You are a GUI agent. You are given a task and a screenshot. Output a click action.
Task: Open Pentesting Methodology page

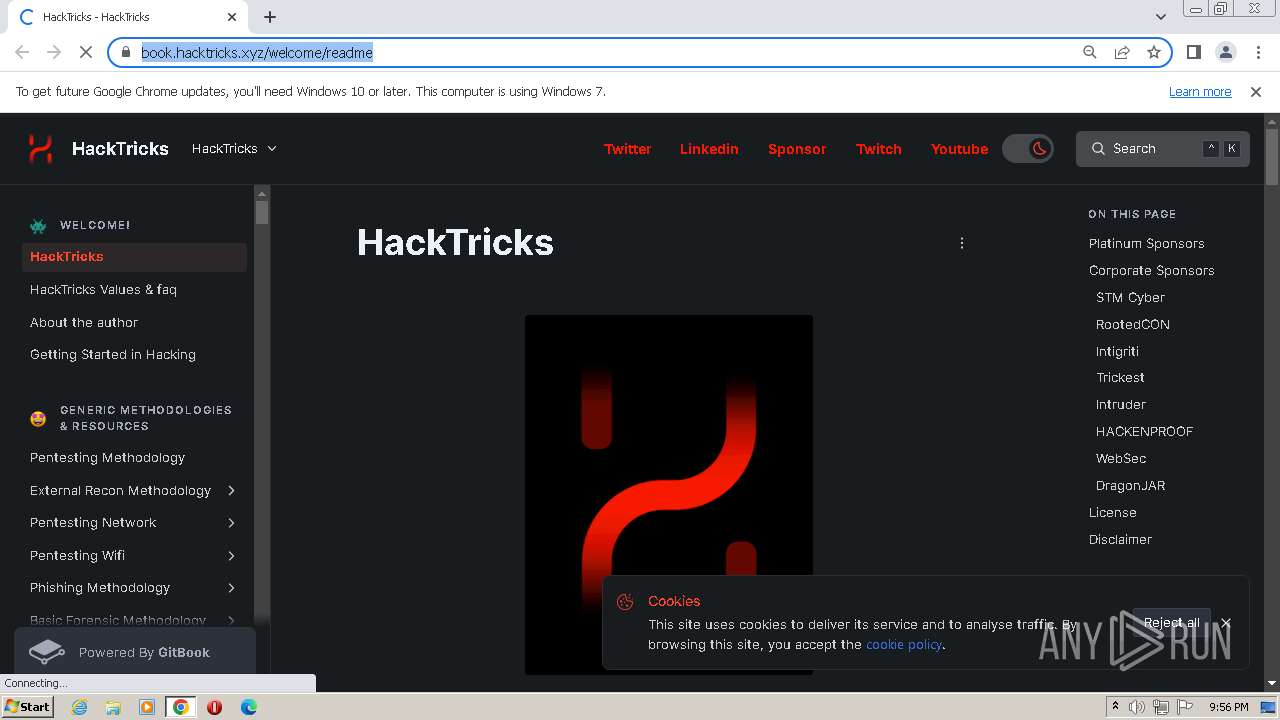tap(107, 457)
